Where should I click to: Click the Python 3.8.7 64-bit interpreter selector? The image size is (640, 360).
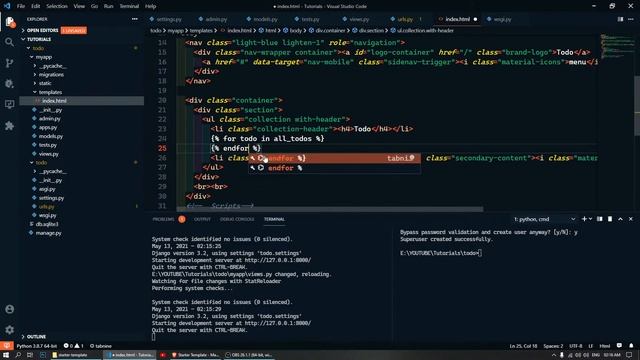coord(37,346)
